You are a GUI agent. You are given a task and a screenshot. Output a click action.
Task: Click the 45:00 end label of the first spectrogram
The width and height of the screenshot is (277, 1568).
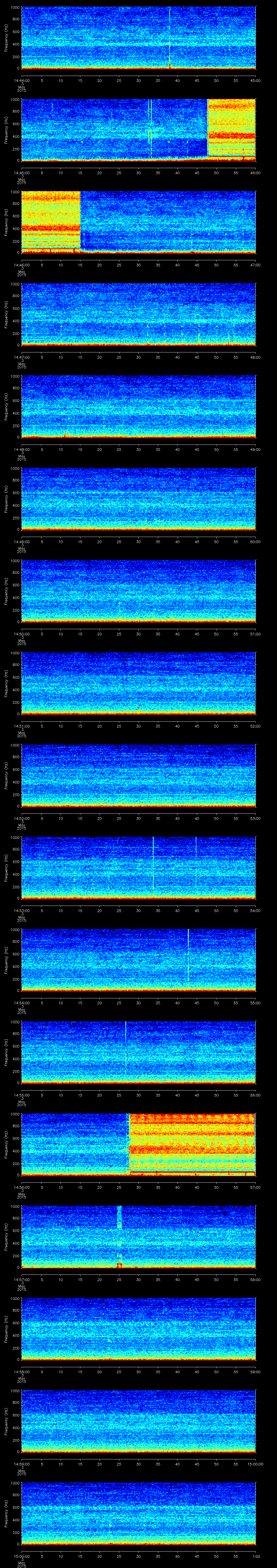coord(256,80)
